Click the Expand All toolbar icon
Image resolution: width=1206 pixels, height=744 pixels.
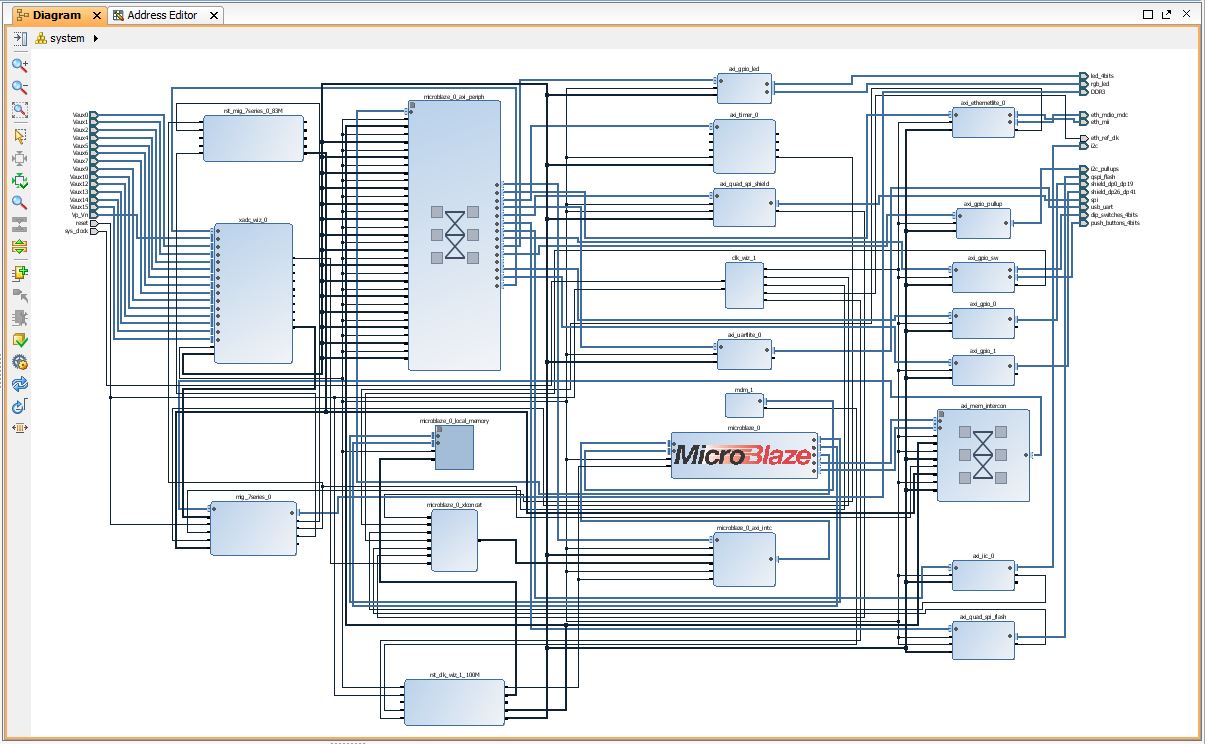[19, 247]
